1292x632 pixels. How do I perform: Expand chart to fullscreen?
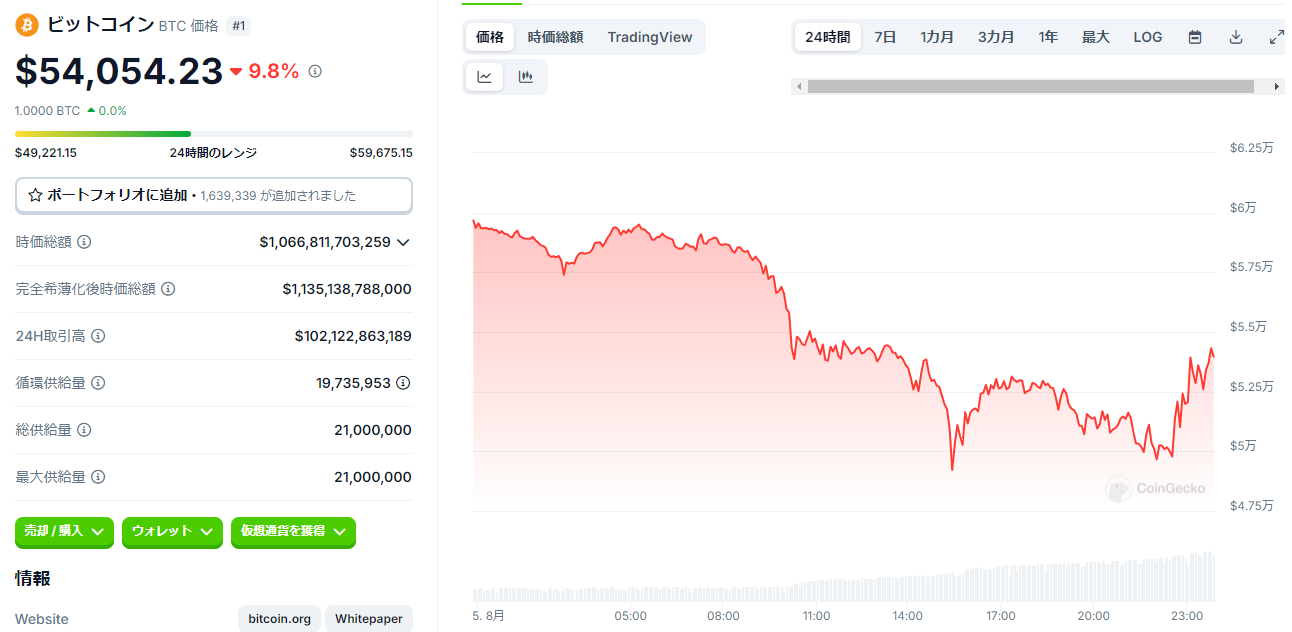[x=1276, y=37]
